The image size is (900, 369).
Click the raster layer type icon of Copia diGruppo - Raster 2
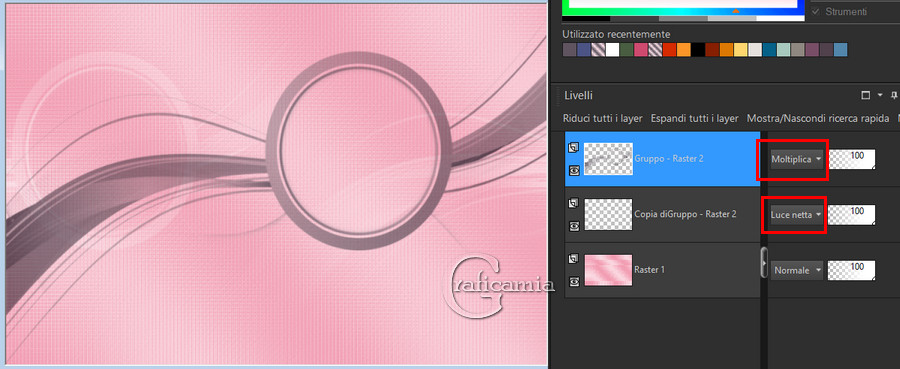point(574,203)
